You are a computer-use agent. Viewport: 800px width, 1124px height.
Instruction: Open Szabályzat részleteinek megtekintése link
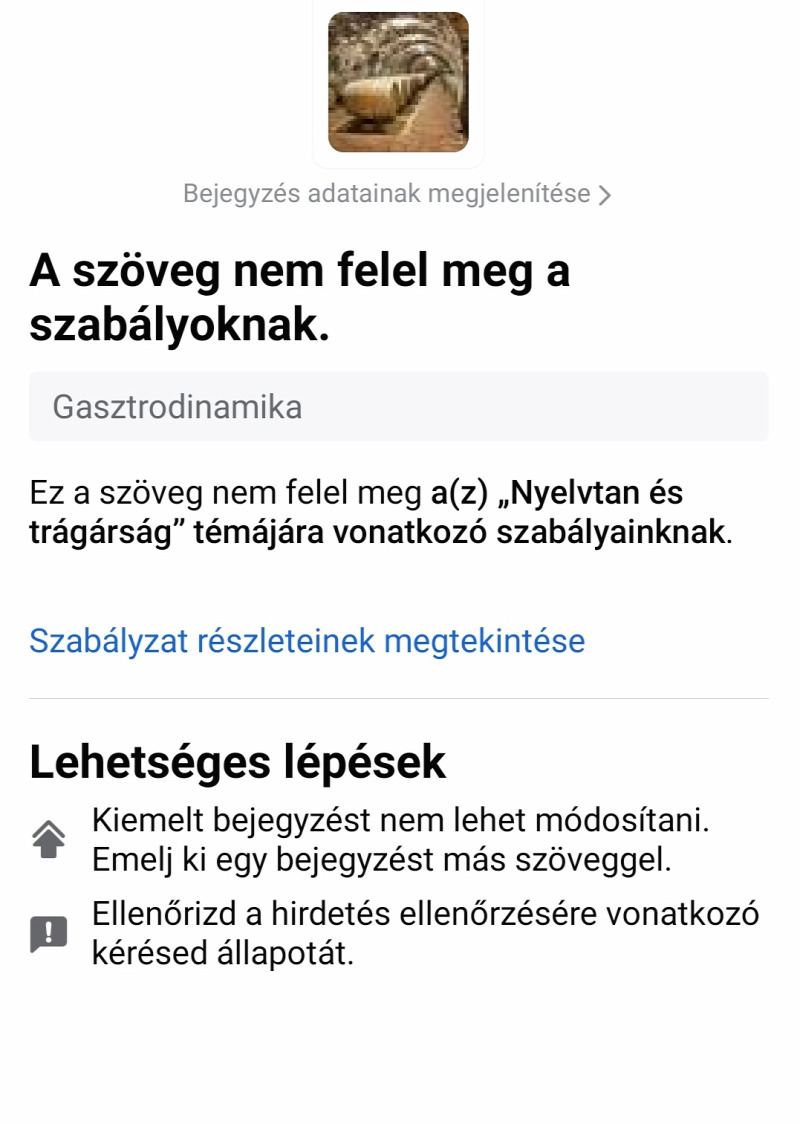[x=307, y=640]
